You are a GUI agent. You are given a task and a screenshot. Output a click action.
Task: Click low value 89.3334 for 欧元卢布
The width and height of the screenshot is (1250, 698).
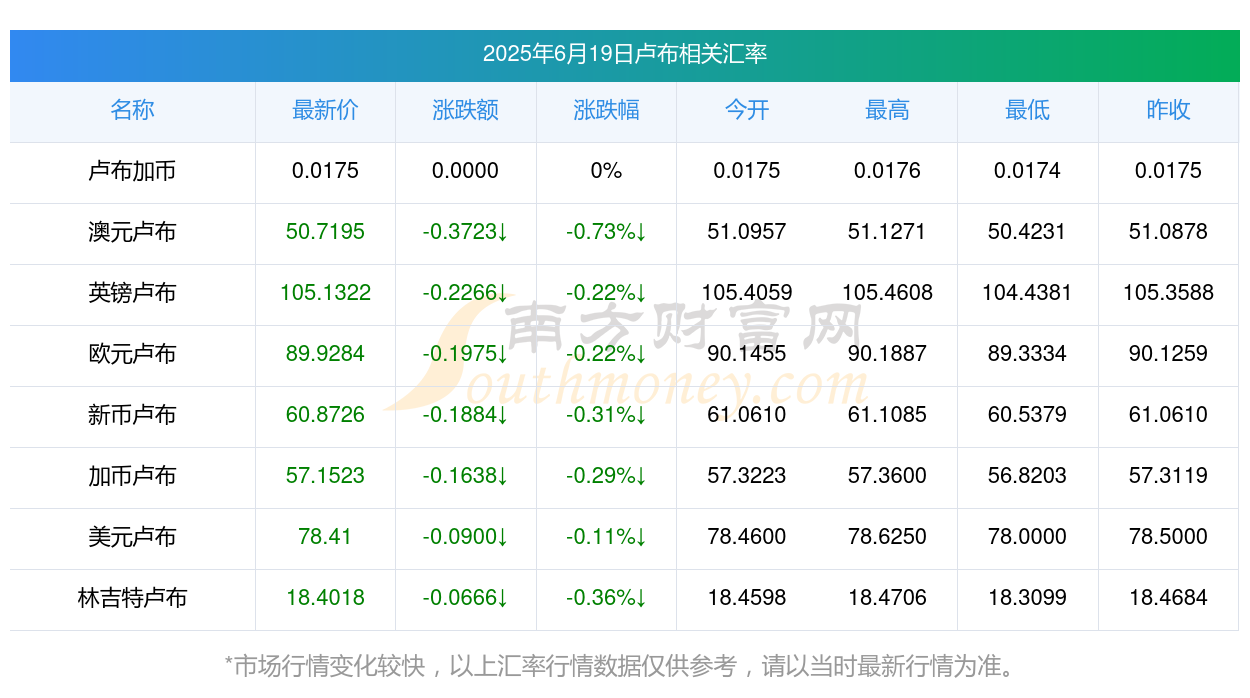1028,354
